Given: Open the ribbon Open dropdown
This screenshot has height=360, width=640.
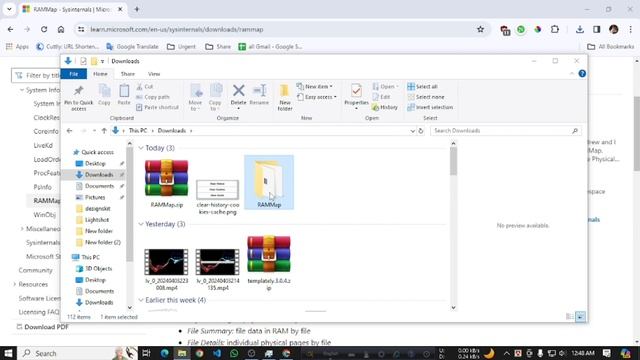Looking at the screenshot, I should tap(385, 87).
